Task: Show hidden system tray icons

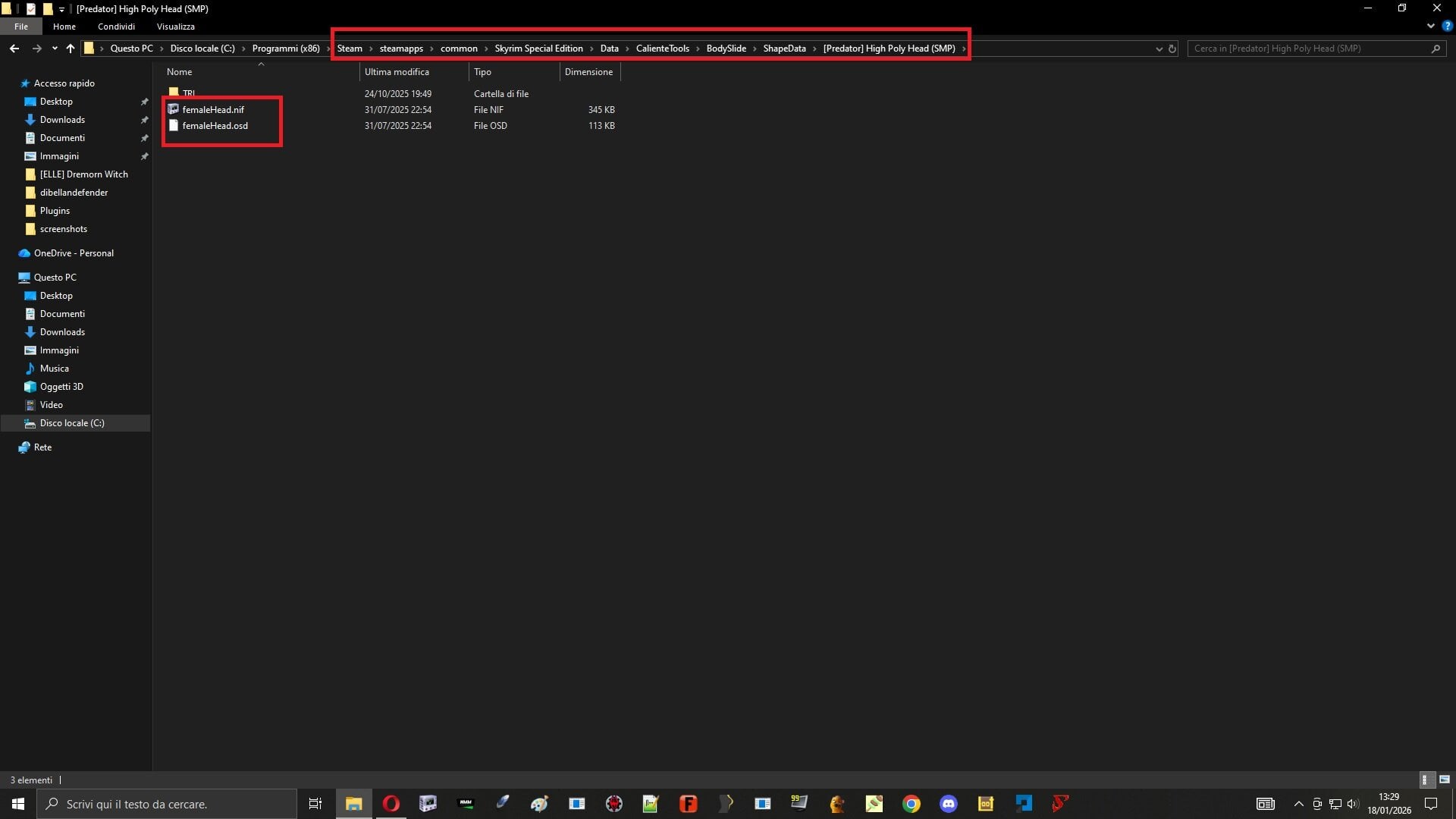Action: tap(1298, 804)
